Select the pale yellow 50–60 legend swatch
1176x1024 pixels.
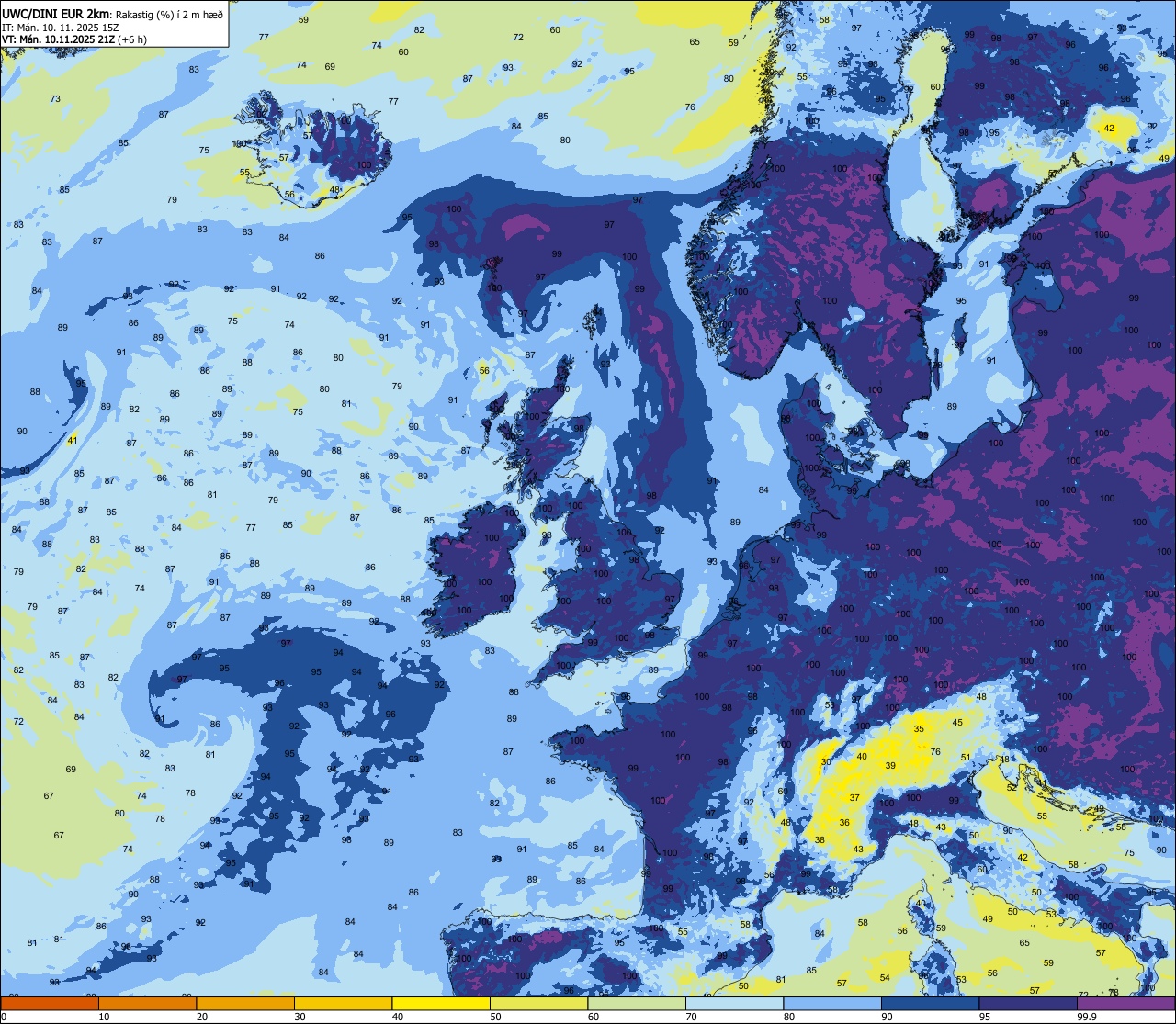(x=538, y=1003)
